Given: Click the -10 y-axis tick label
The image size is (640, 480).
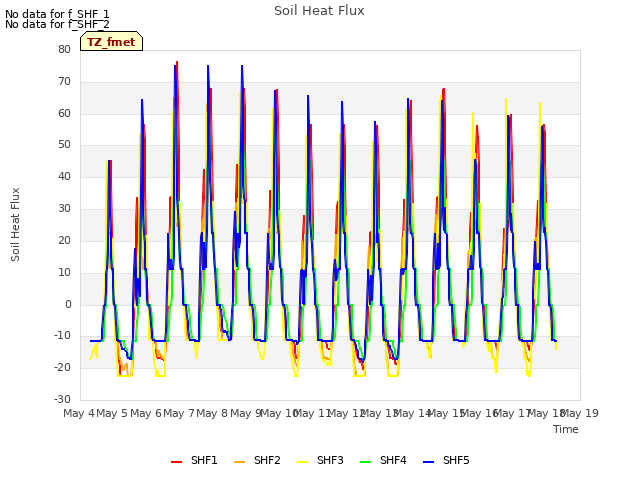Looking at the screenshot, I should click(x=63, y=336).
